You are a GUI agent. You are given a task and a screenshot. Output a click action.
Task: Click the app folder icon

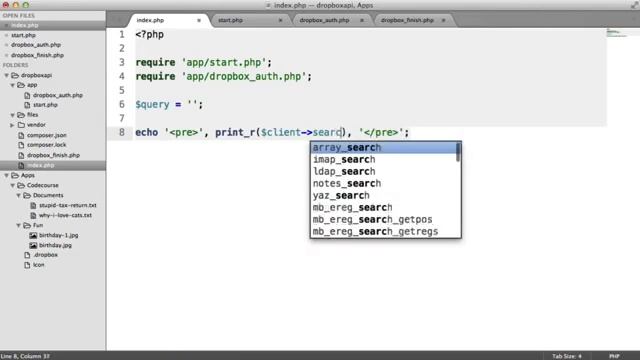click(21, 85)
